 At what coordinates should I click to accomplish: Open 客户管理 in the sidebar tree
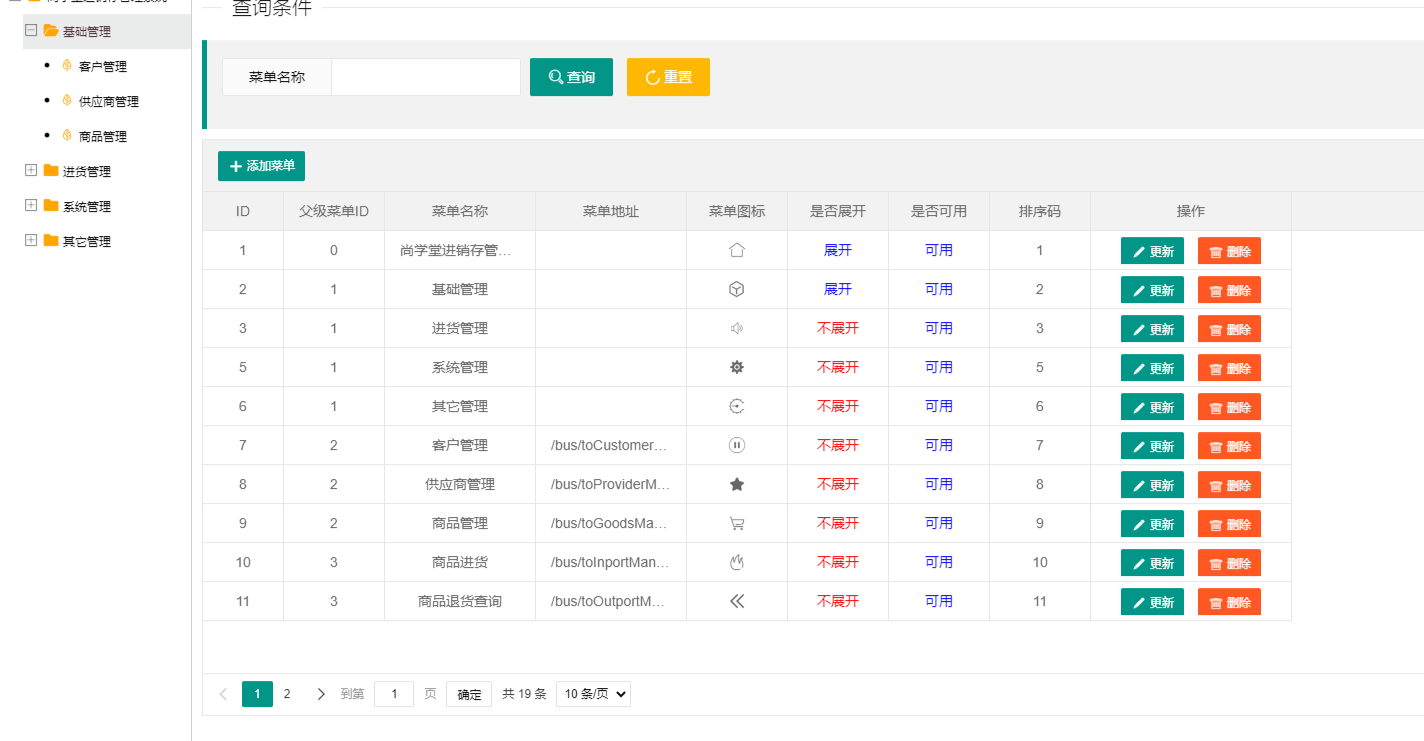tap(103, 66)
